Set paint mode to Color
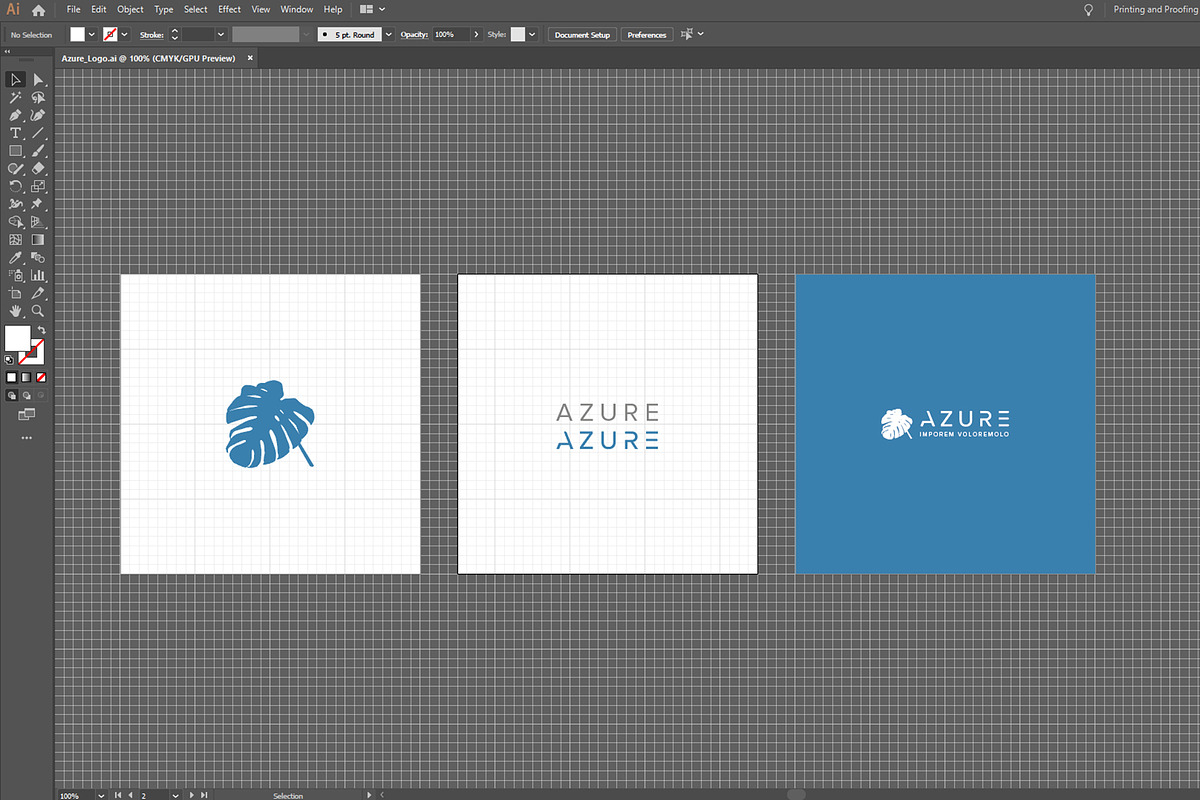This screenshot has width=1200, height=800. (x=12, y=378)
